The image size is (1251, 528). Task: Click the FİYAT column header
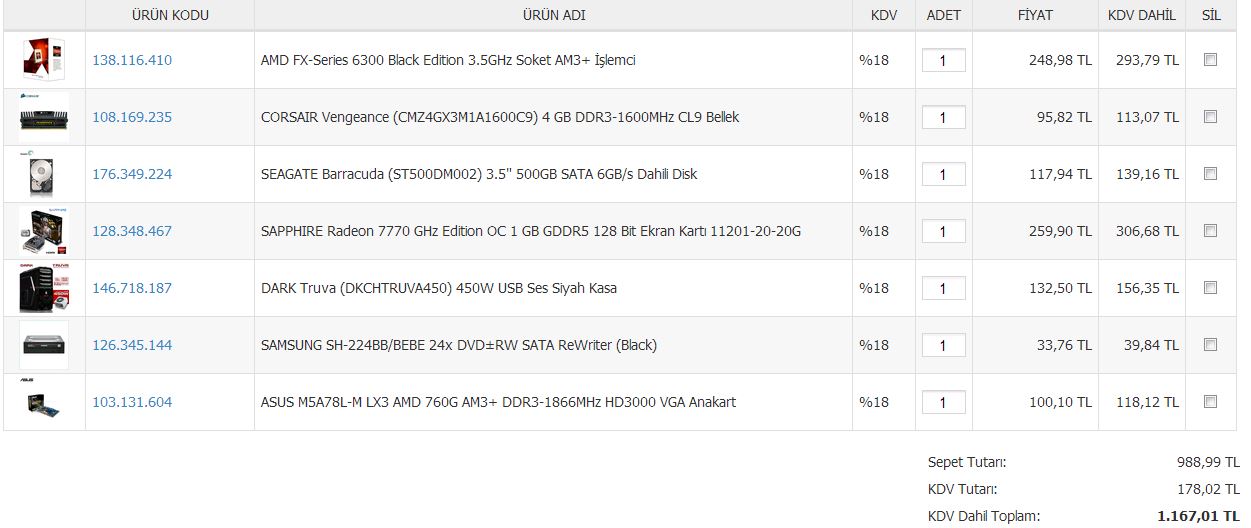click(x=1035, y=15)
